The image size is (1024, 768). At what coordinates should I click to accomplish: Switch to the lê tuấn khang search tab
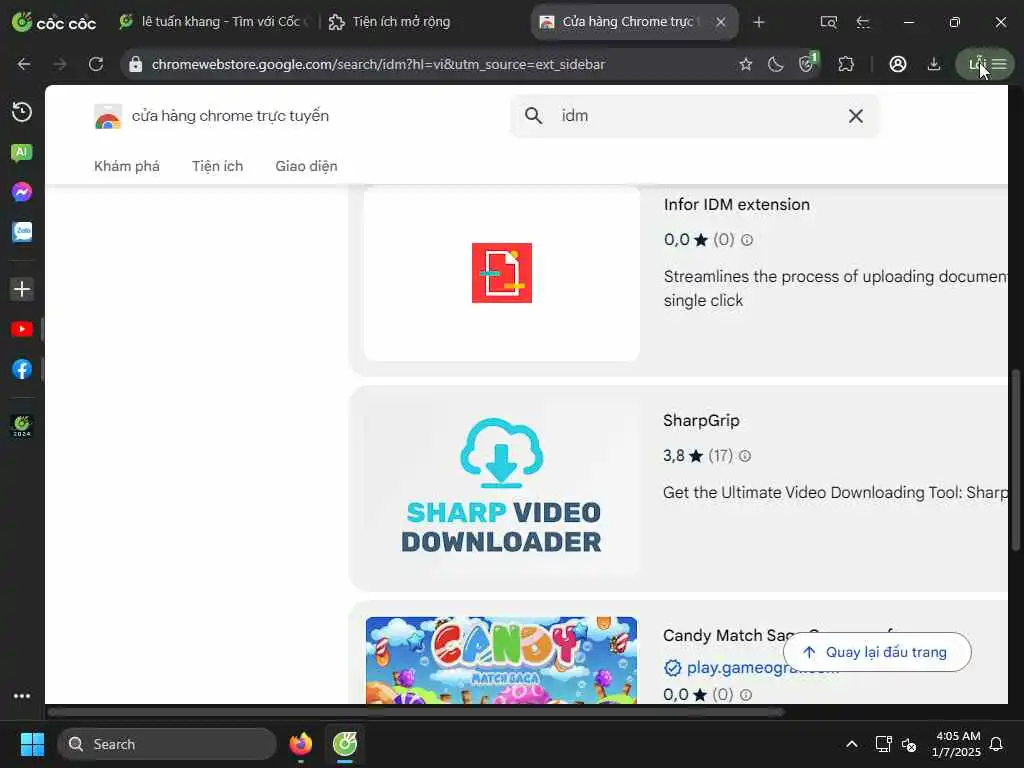[213, 22]
